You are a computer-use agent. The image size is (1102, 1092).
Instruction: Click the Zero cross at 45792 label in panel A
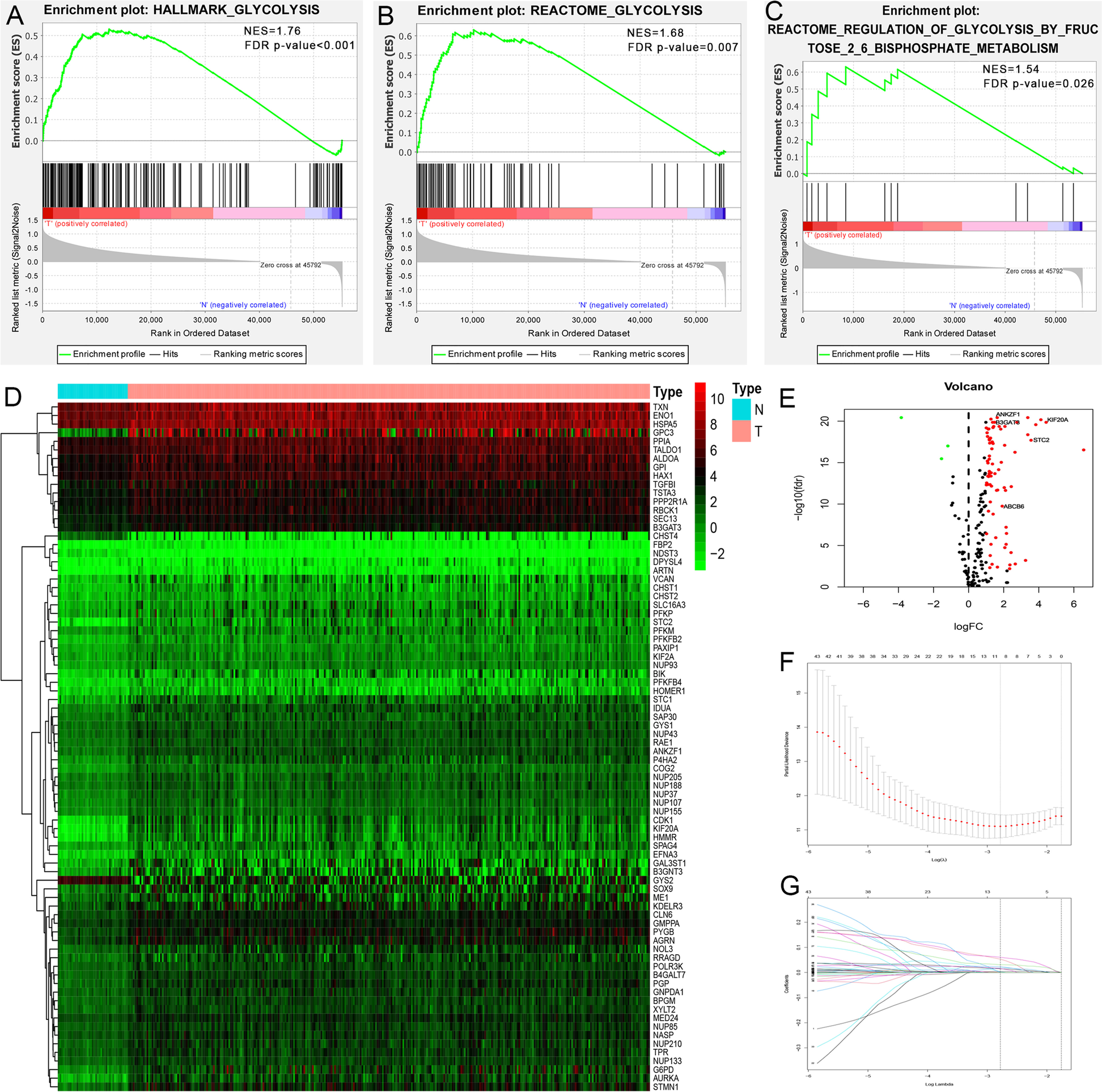[290, 265]
